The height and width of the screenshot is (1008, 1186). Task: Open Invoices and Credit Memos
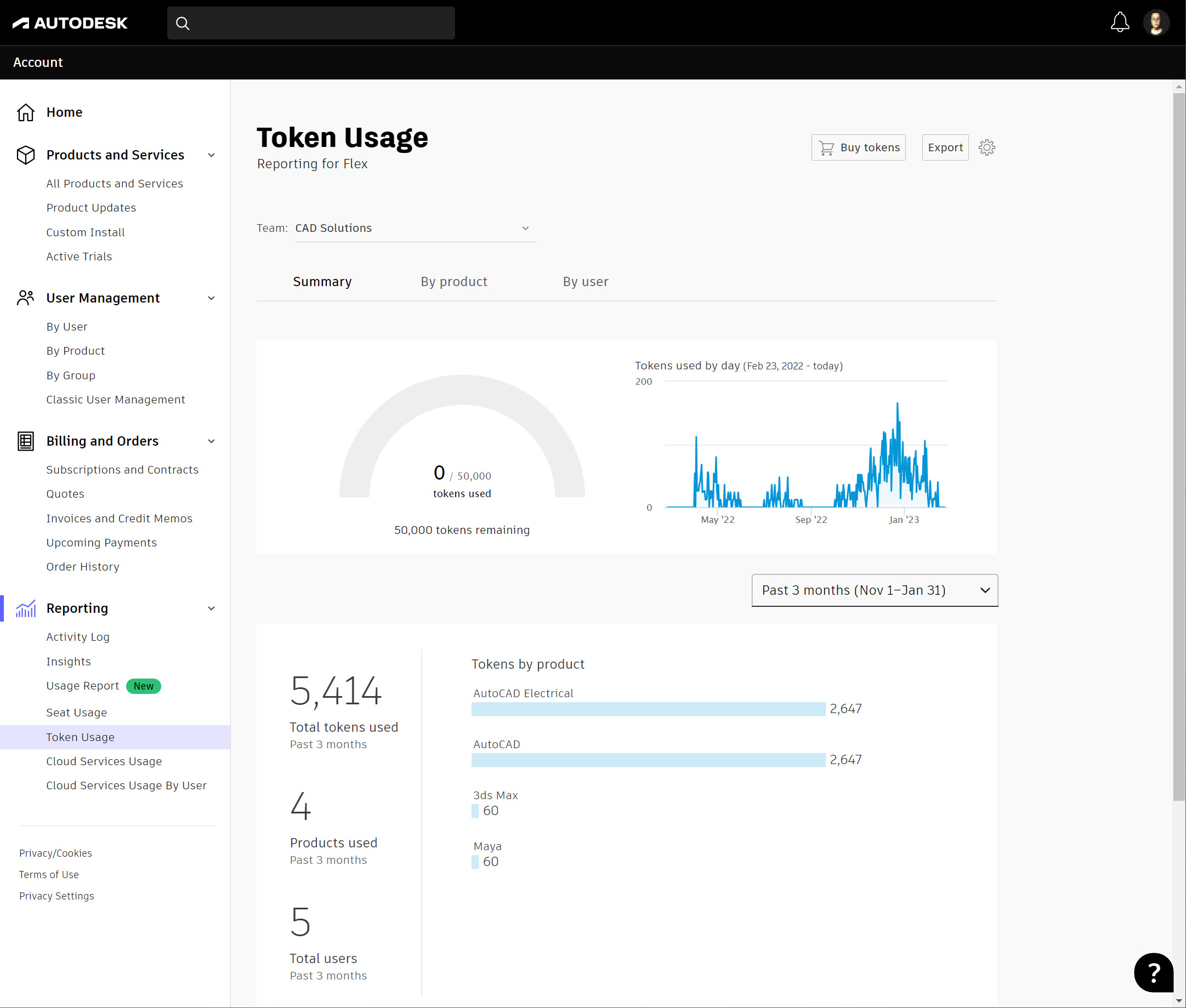pyautogui.click(x=120, y=519)
